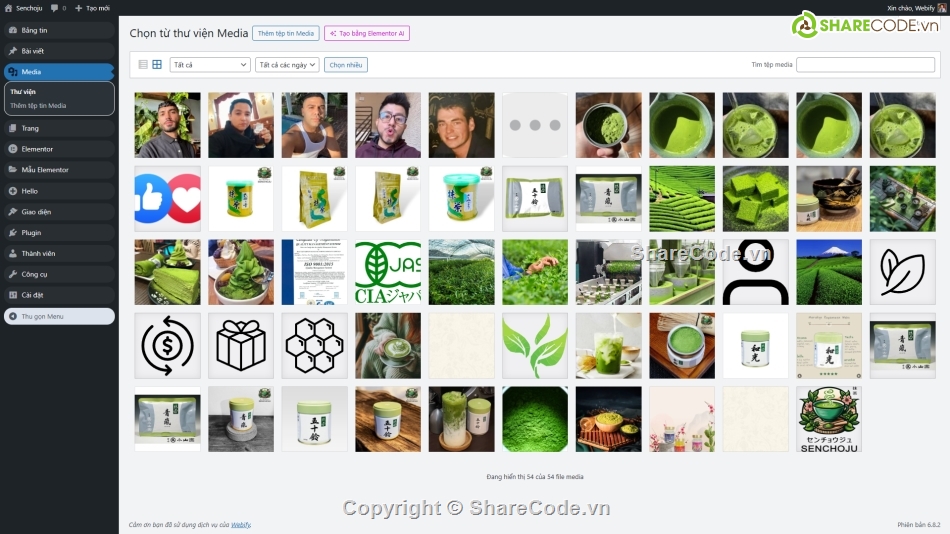Select the SENCHOJU logo thumbnail
The image size is (950, 534).
pyautogui.click(x=829, y=419)
